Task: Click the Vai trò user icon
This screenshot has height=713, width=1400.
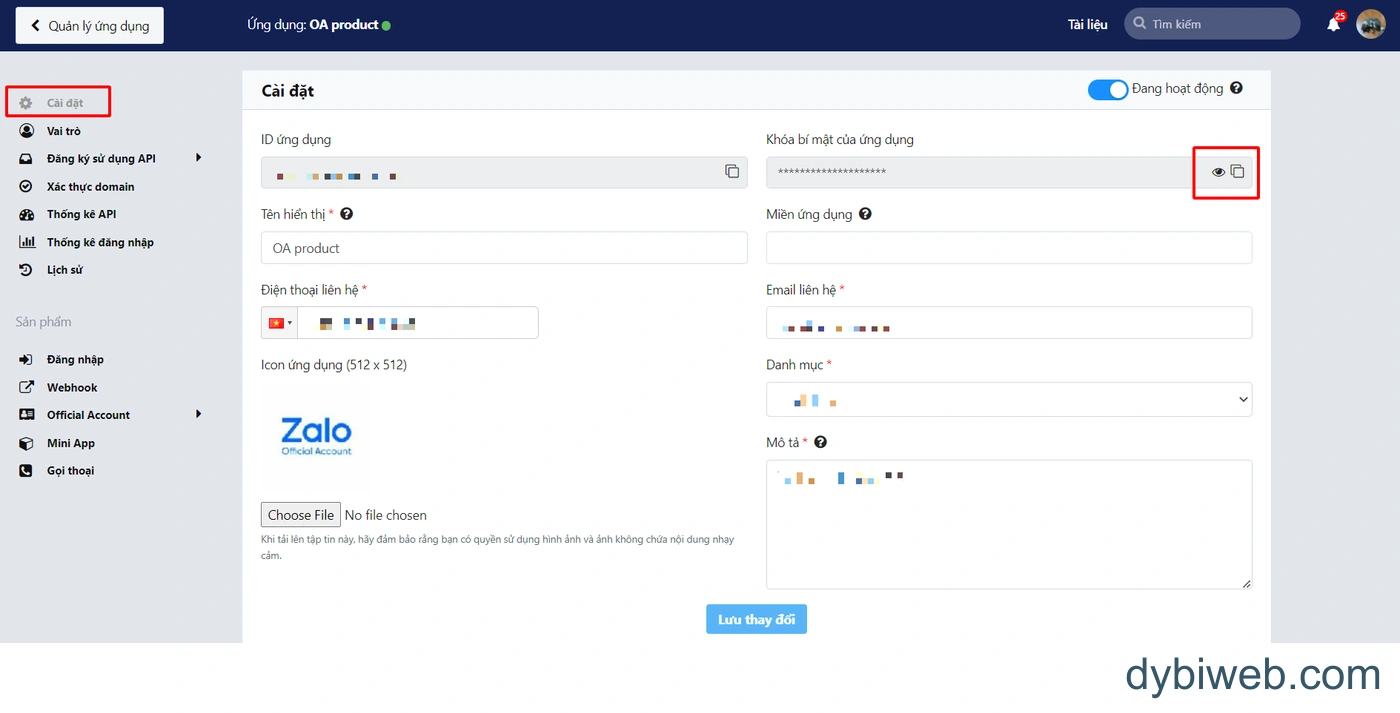Action: pos(26,131)
